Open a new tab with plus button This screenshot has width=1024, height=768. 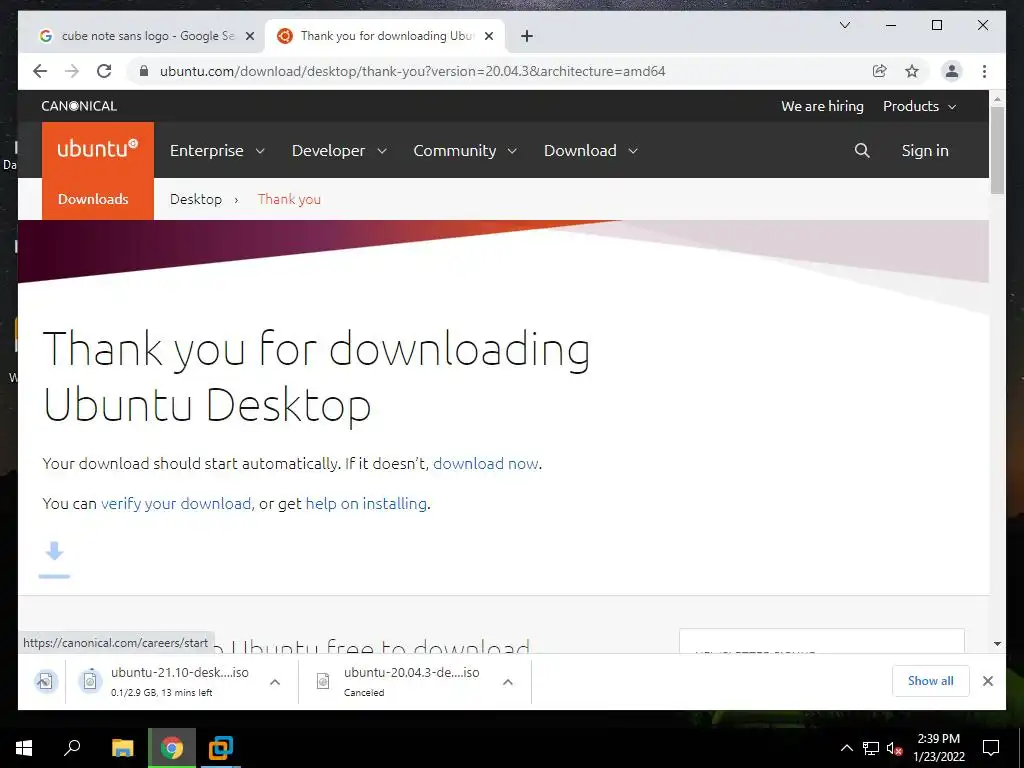[527, 36]
